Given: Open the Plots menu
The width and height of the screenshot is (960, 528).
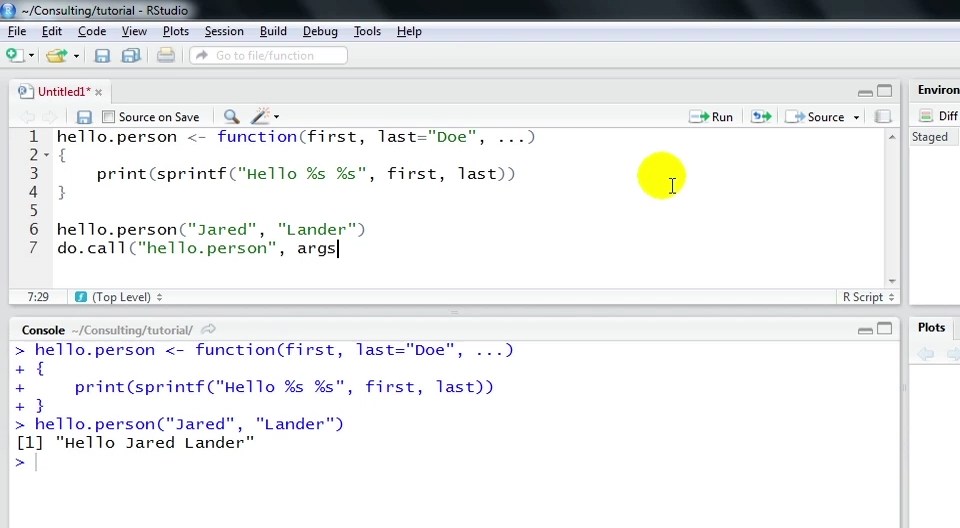Looking at the screenshot, I should click(176, 31).
